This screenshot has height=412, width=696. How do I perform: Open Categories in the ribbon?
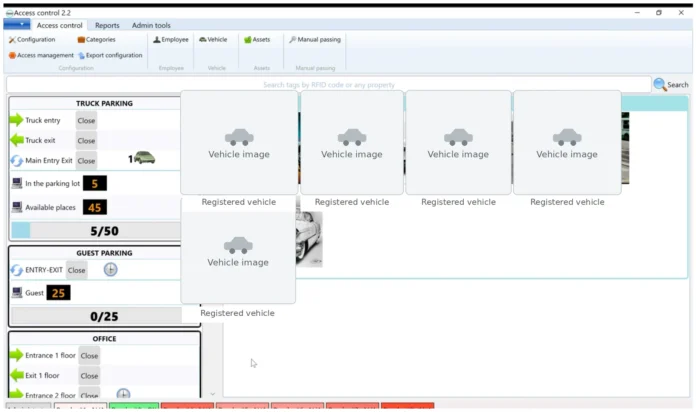pos(96,40)
